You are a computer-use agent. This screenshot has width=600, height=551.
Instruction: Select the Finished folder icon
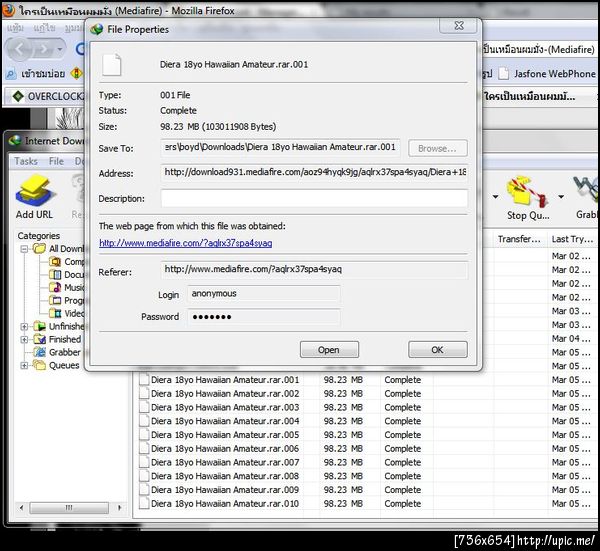point(39,339)
